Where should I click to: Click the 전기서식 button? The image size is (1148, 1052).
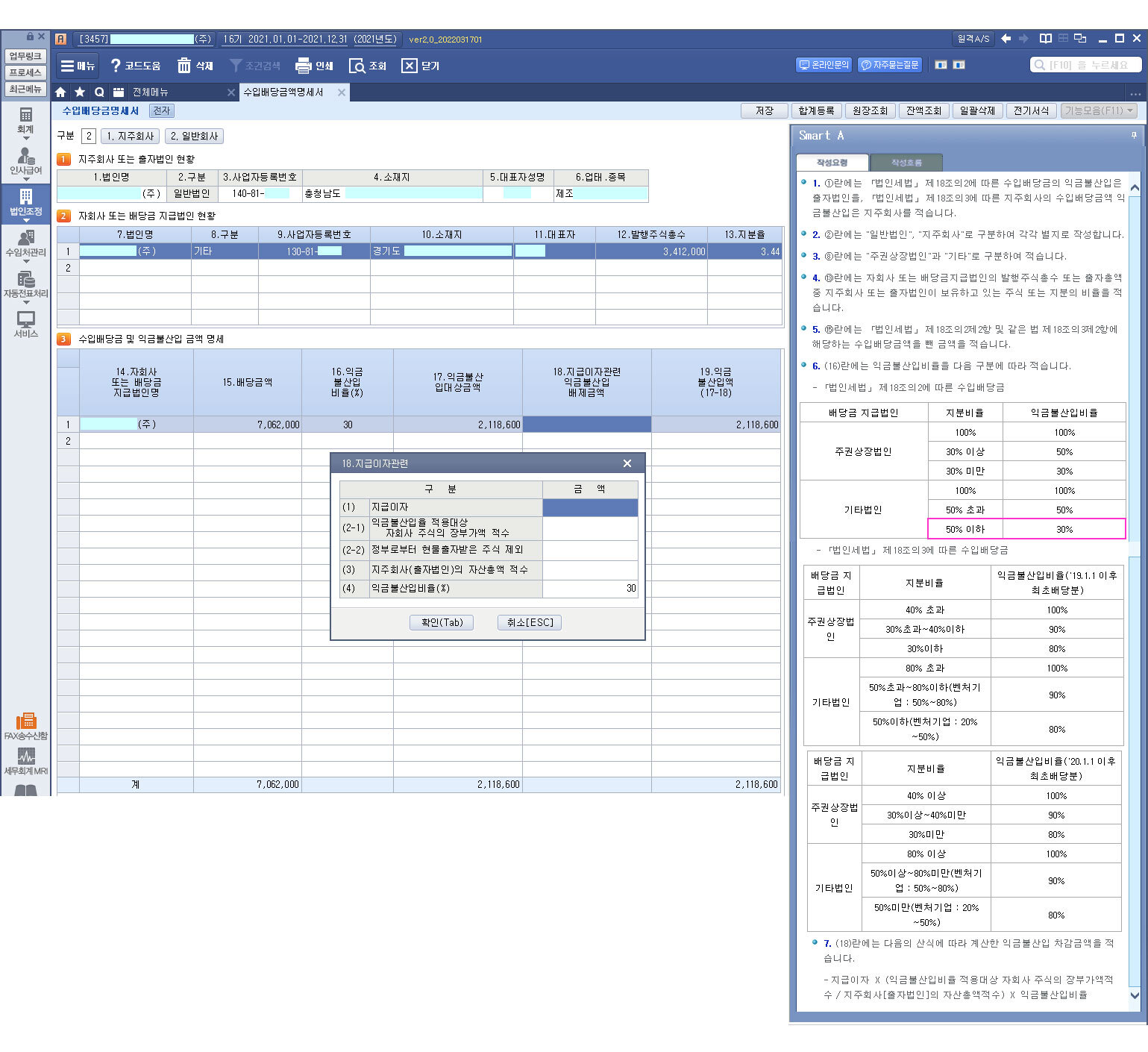pyautogui.click(x=1031, y=110)
